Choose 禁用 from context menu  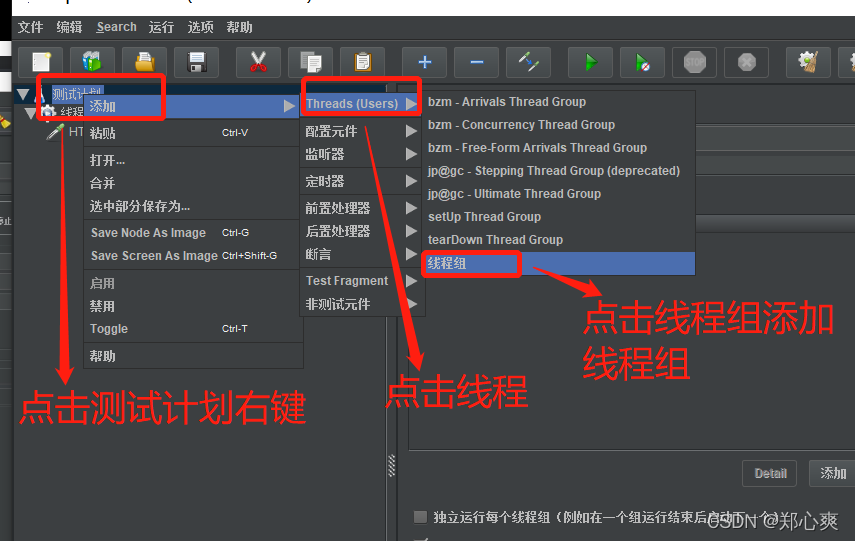(192, 306)
